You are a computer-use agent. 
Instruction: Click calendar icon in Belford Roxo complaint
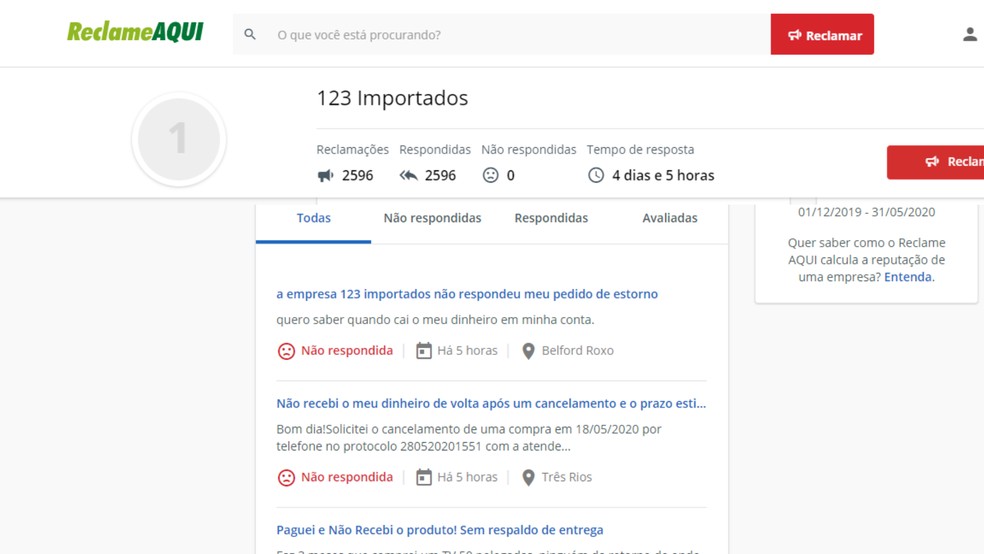tap(424, 351)
